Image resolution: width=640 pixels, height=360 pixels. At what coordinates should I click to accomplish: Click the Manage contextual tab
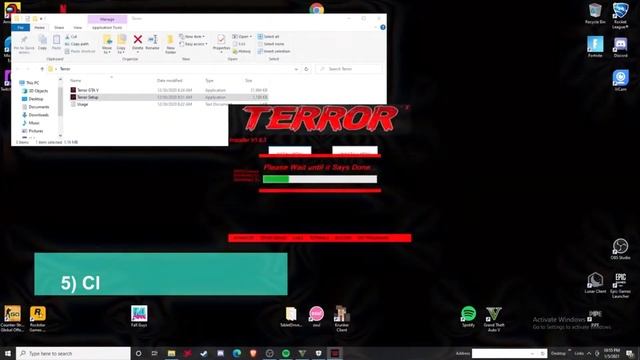[x=107, y=19]
